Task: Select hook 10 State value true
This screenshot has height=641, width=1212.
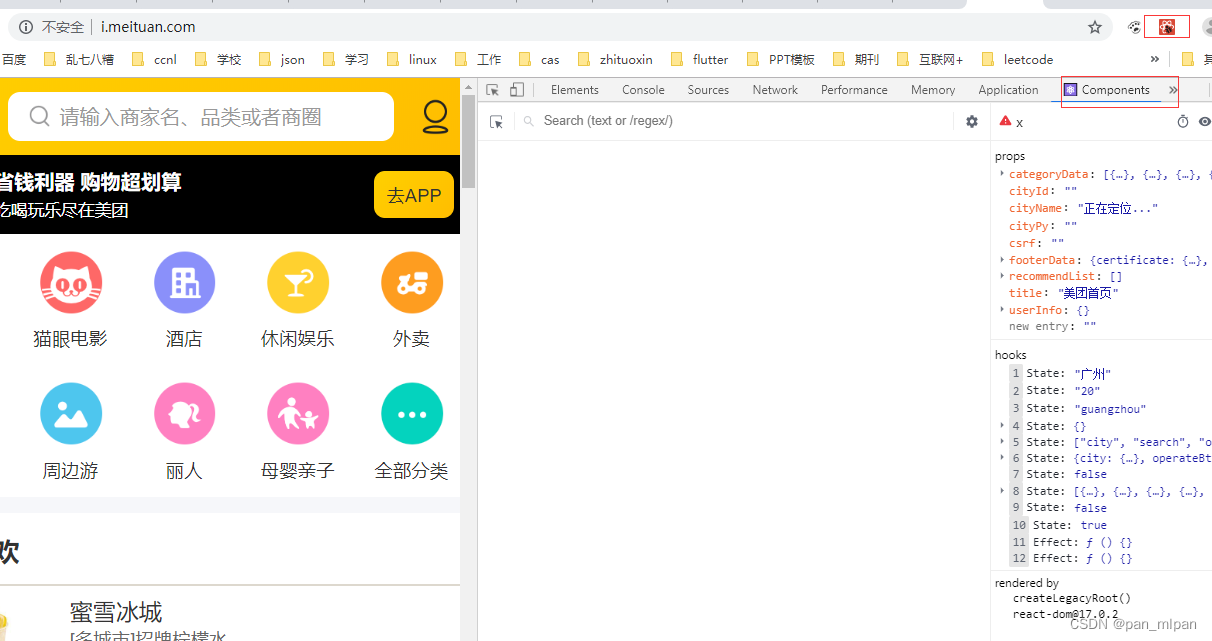Action: click(1094, 525)
